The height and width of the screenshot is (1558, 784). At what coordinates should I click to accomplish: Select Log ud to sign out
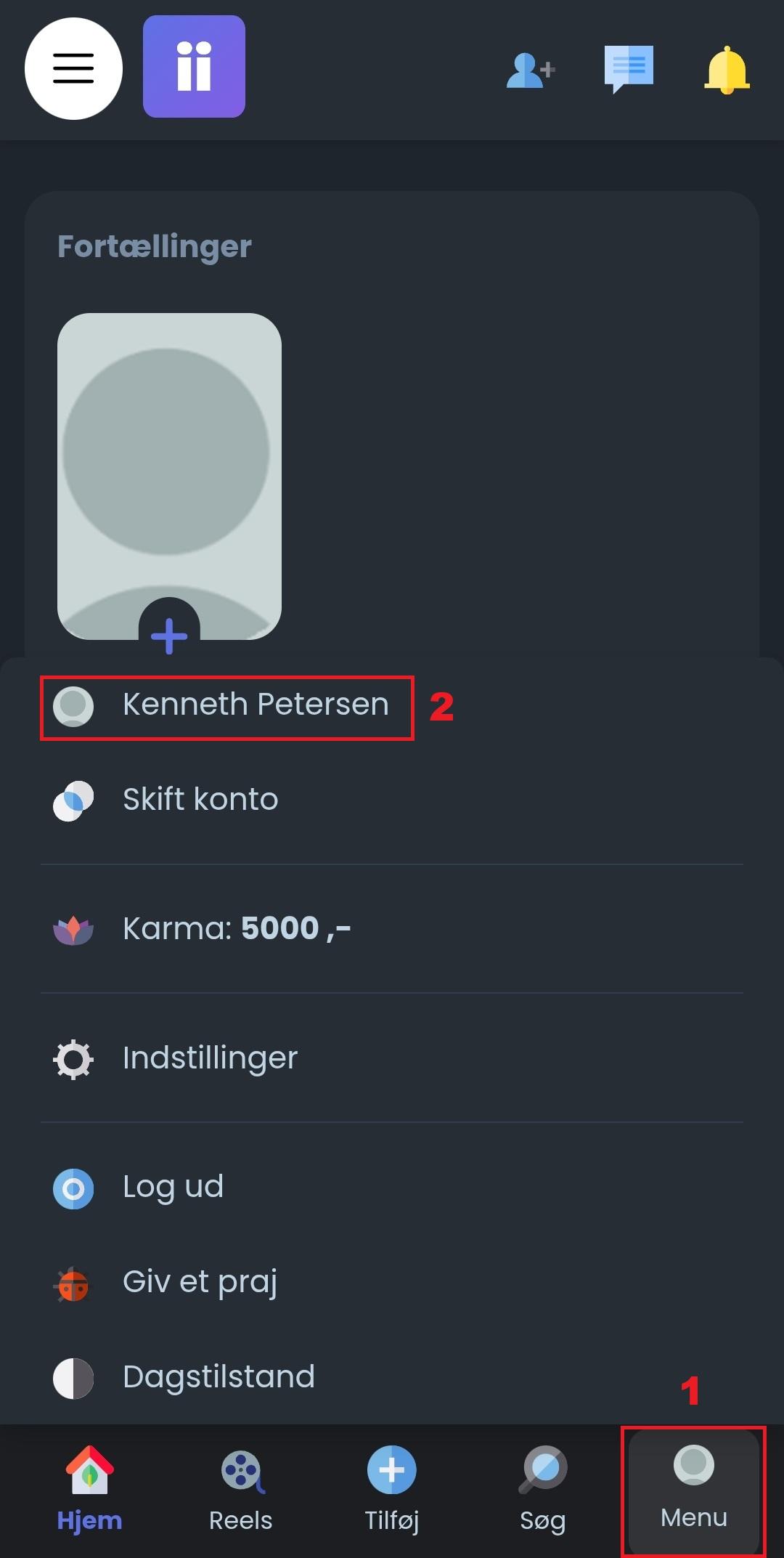[x=173, y=1188]
